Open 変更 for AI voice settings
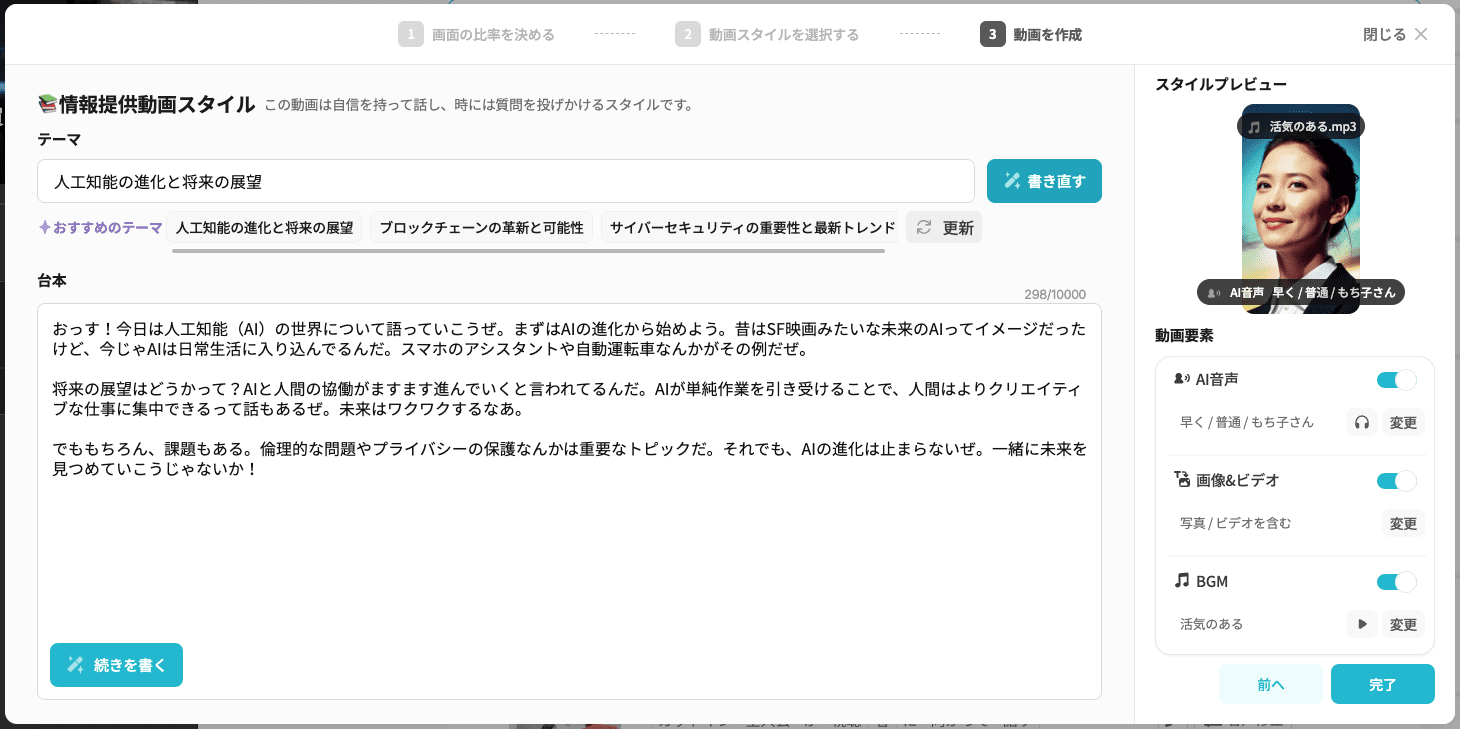 click(x=1403, y=423)
